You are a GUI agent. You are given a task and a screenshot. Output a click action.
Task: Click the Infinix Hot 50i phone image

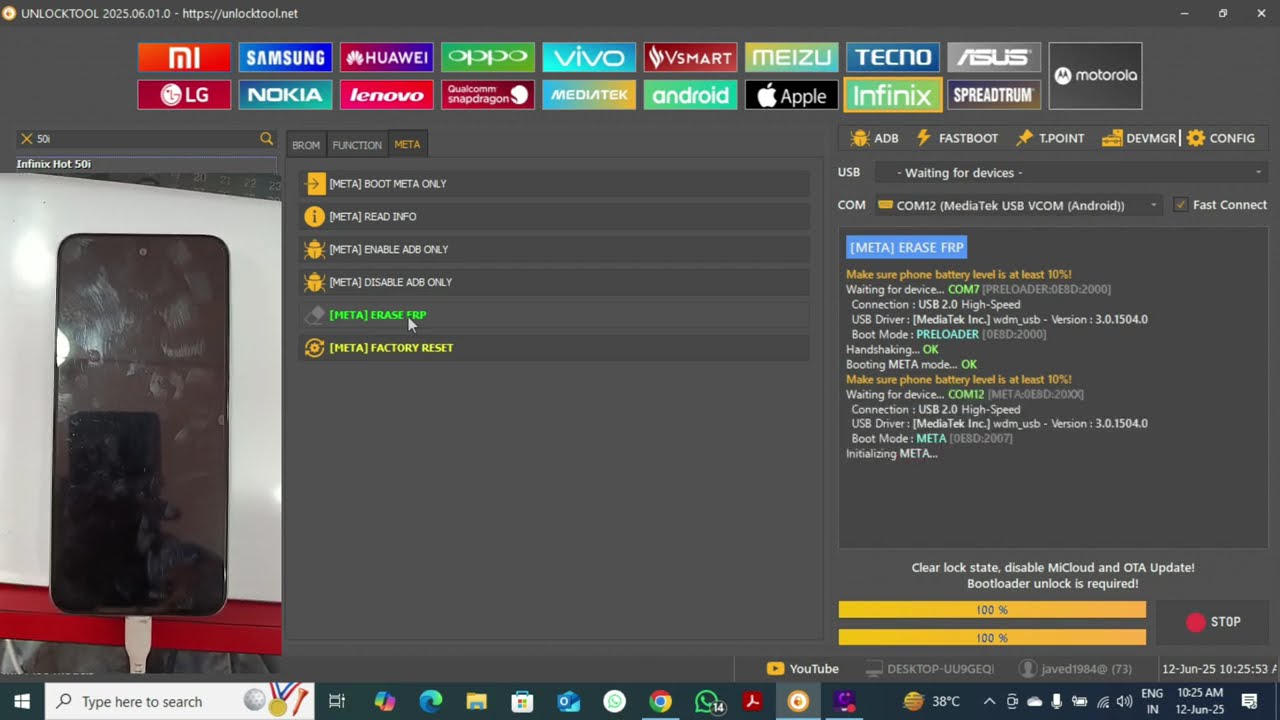(x=141, y=425)
